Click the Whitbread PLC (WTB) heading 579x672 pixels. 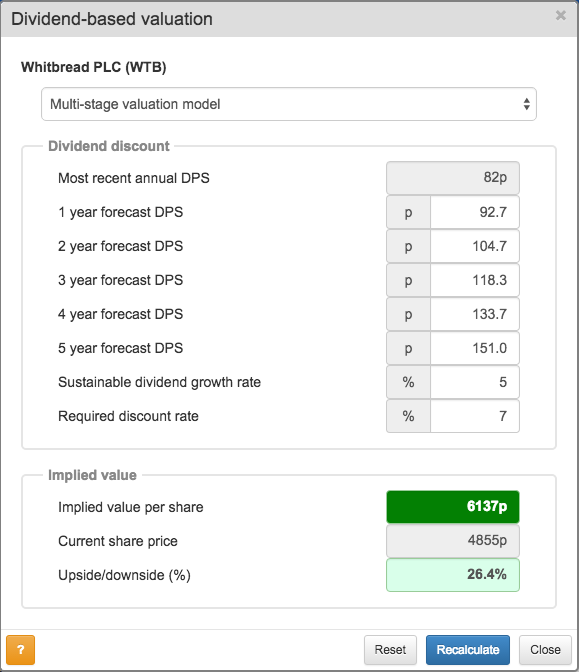click(93, 67)
